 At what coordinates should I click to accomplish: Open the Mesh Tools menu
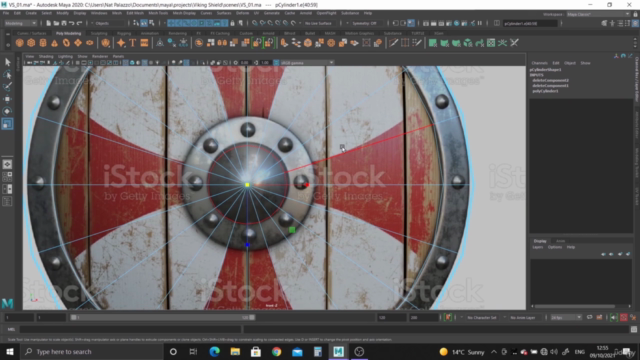(x=158, y=13)
